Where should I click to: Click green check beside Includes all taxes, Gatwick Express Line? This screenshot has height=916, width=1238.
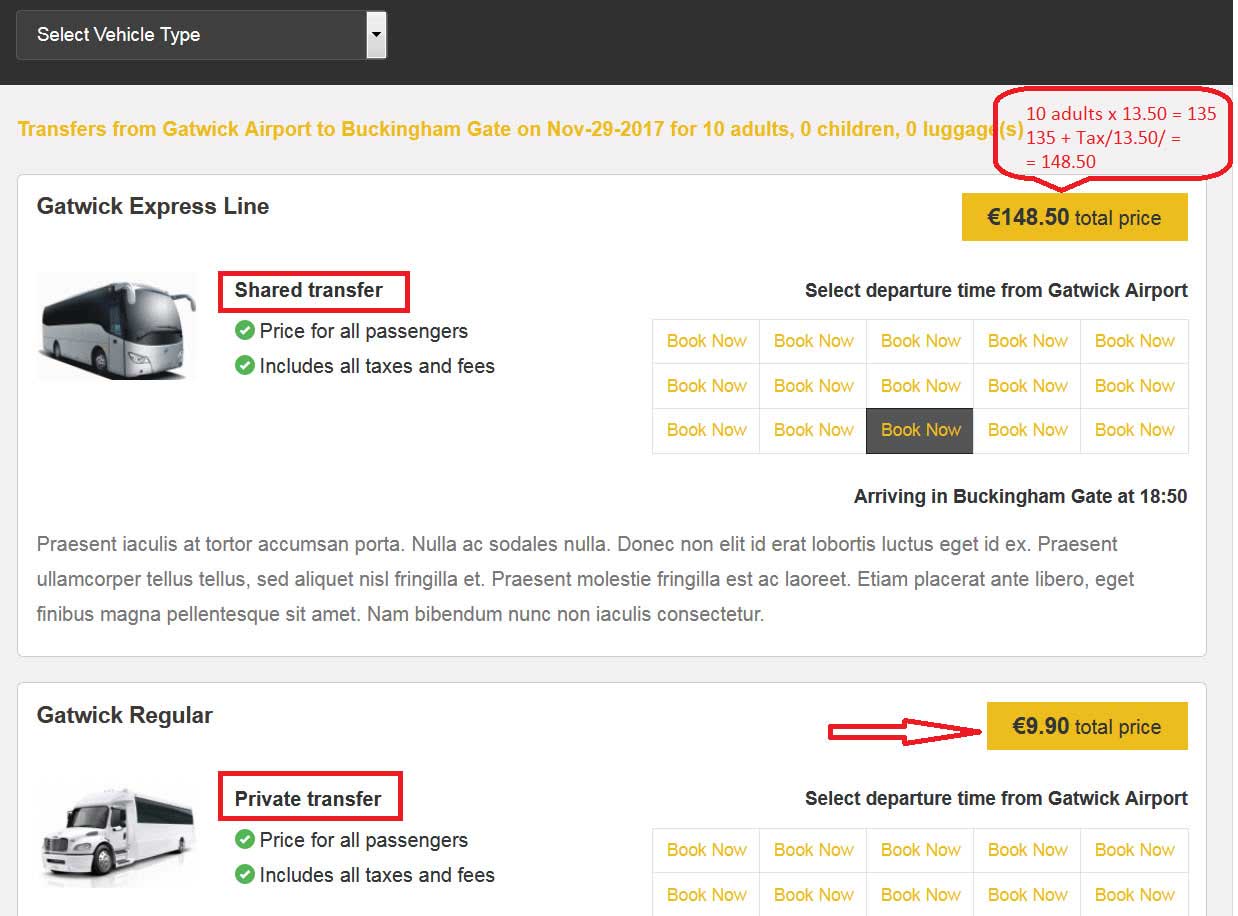click(245, 366)
